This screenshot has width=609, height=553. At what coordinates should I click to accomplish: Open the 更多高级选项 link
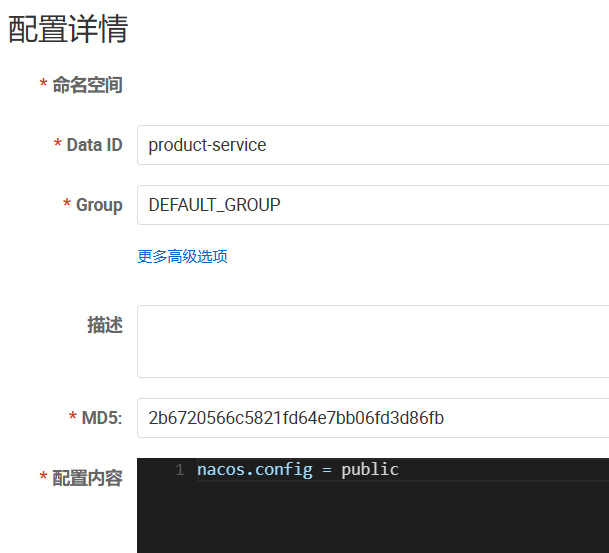tap(182, 256)
